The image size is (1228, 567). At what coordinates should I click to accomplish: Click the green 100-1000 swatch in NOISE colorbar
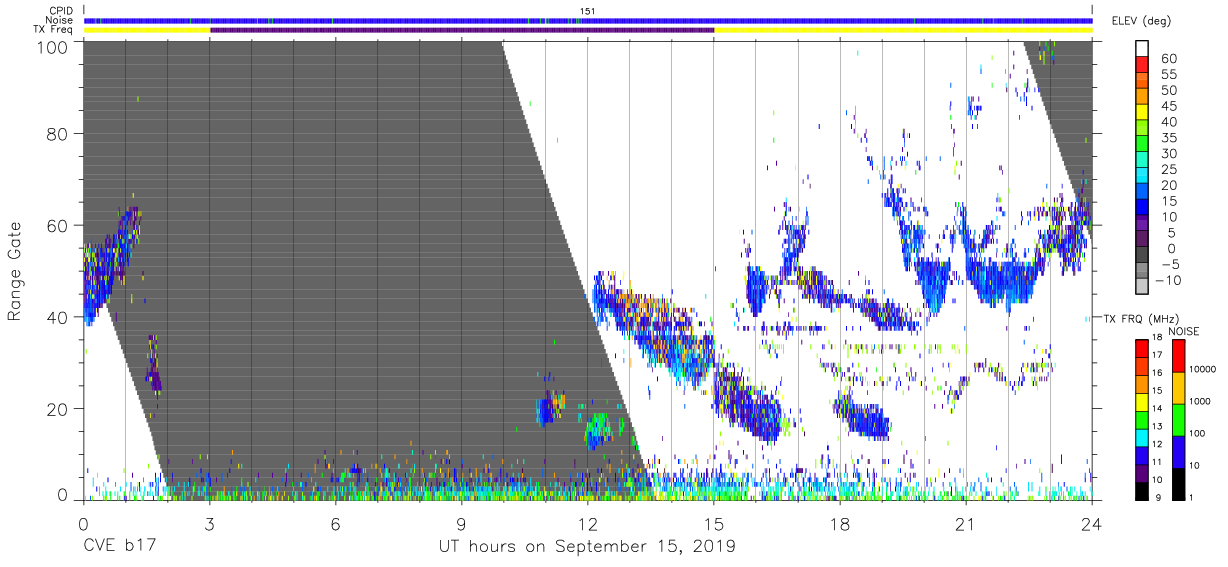(1179, 419)
